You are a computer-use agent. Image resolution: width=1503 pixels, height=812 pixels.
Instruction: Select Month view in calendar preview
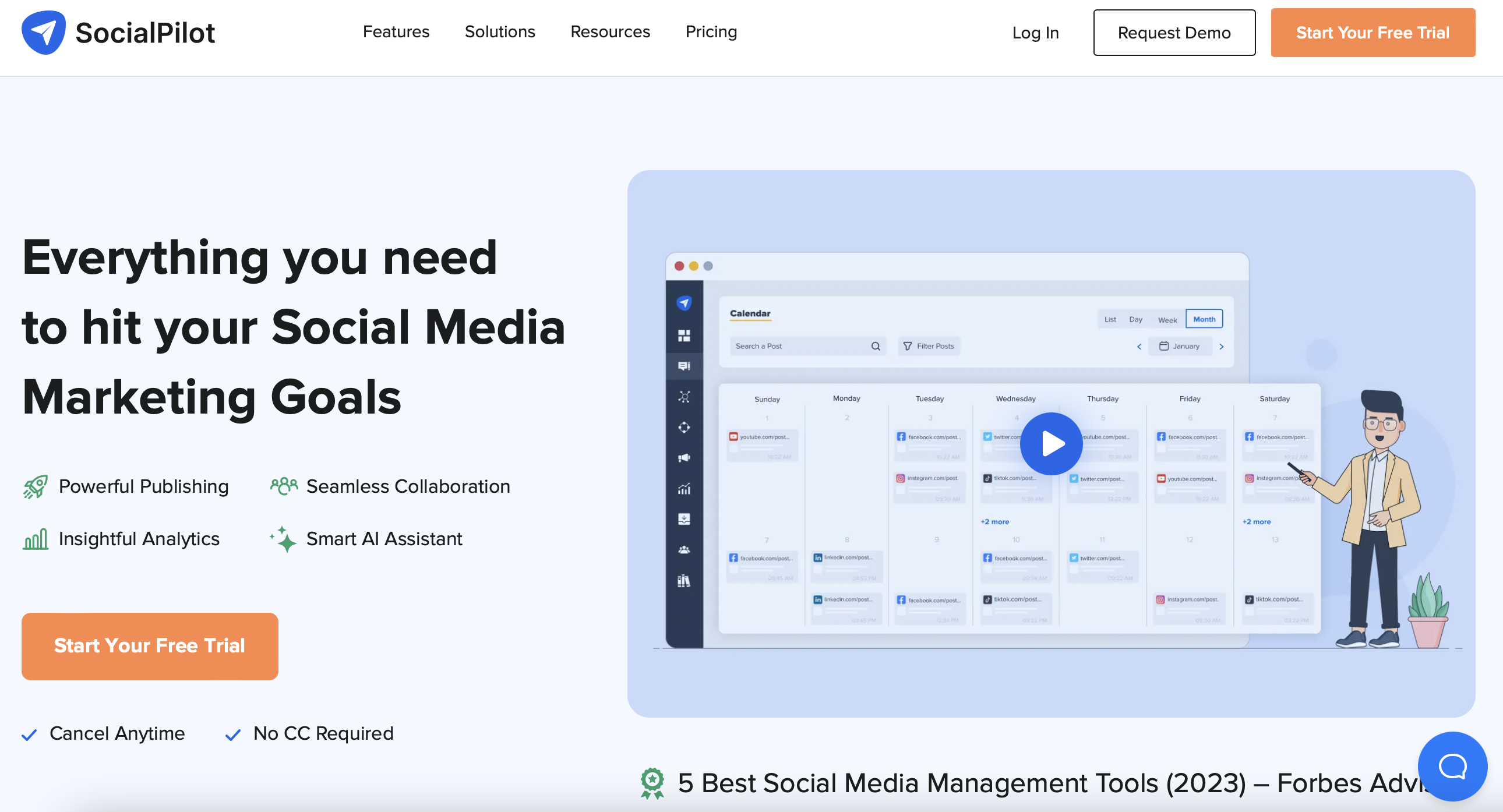pyautogui.click(x=1204, y=319)
